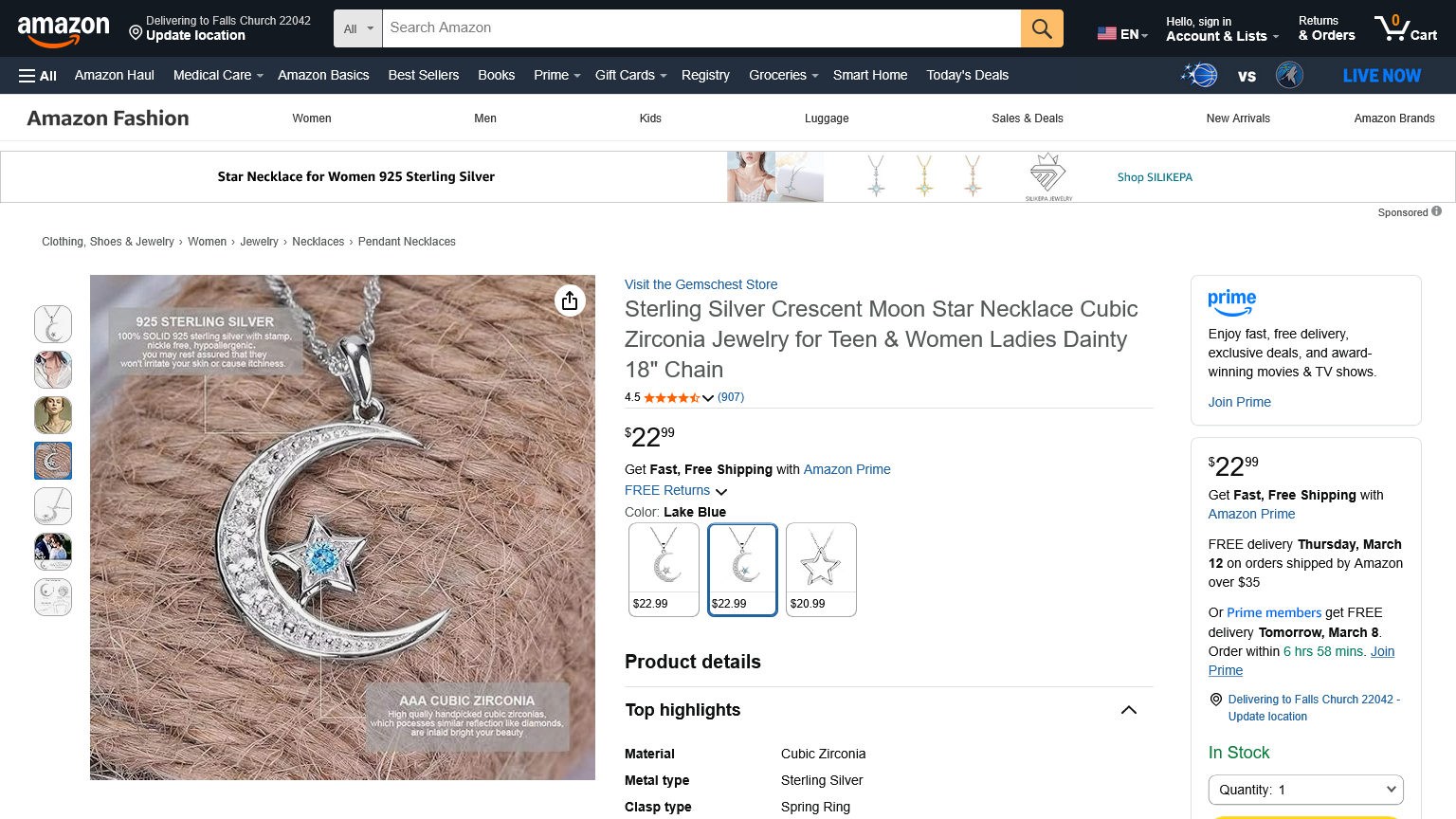Open Best Sellers in navigation bar
The image size is (1456, 819).
[x=423, y=75]
